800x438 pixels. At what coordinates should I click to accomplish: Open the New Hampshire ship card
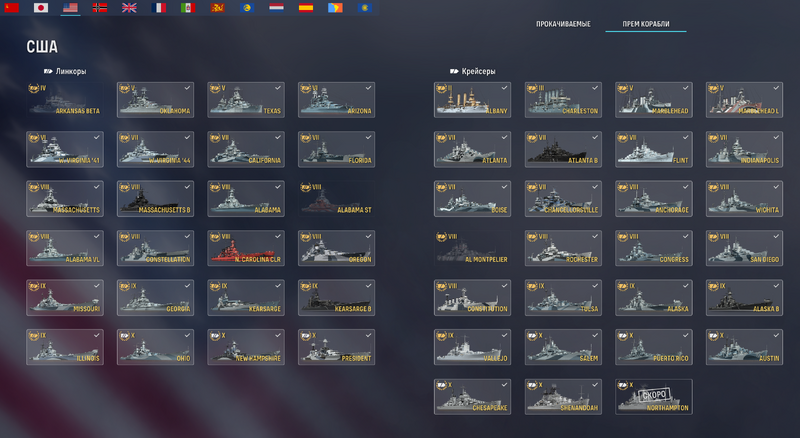246,348
